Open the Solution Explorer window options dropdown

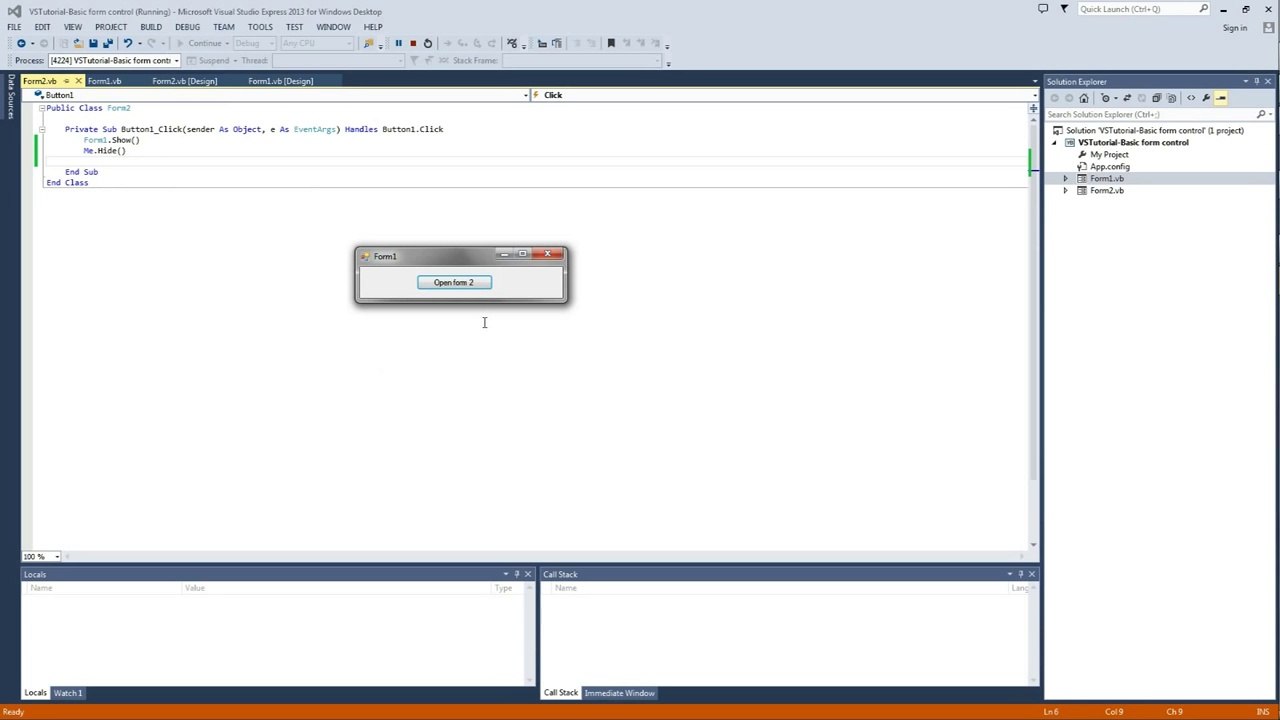pos(1245,81)
